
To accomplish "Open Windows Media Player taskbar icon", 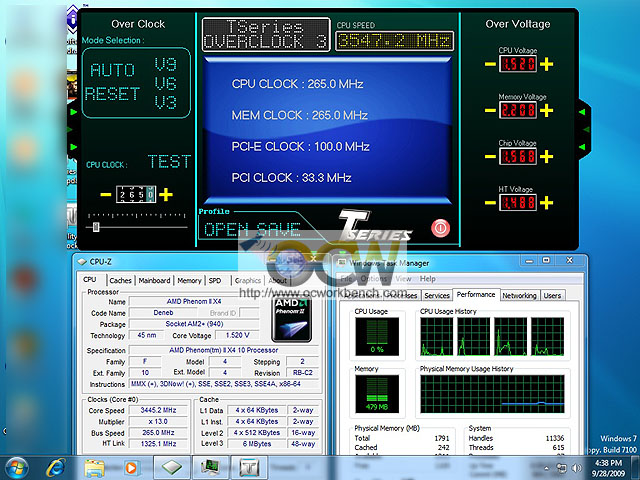I will pos(131,468).
